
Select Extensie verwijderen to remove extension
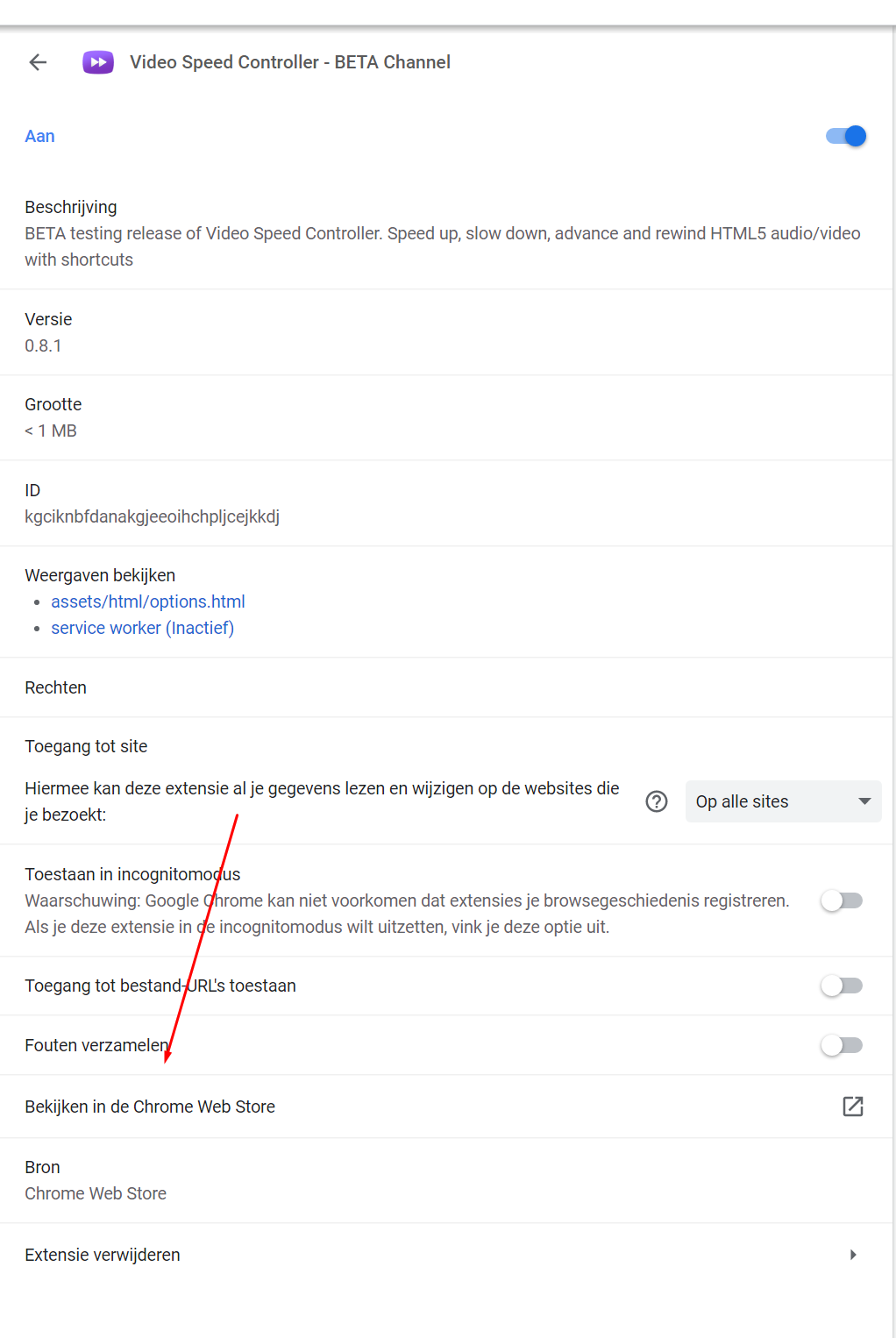tap(102, 1255)
